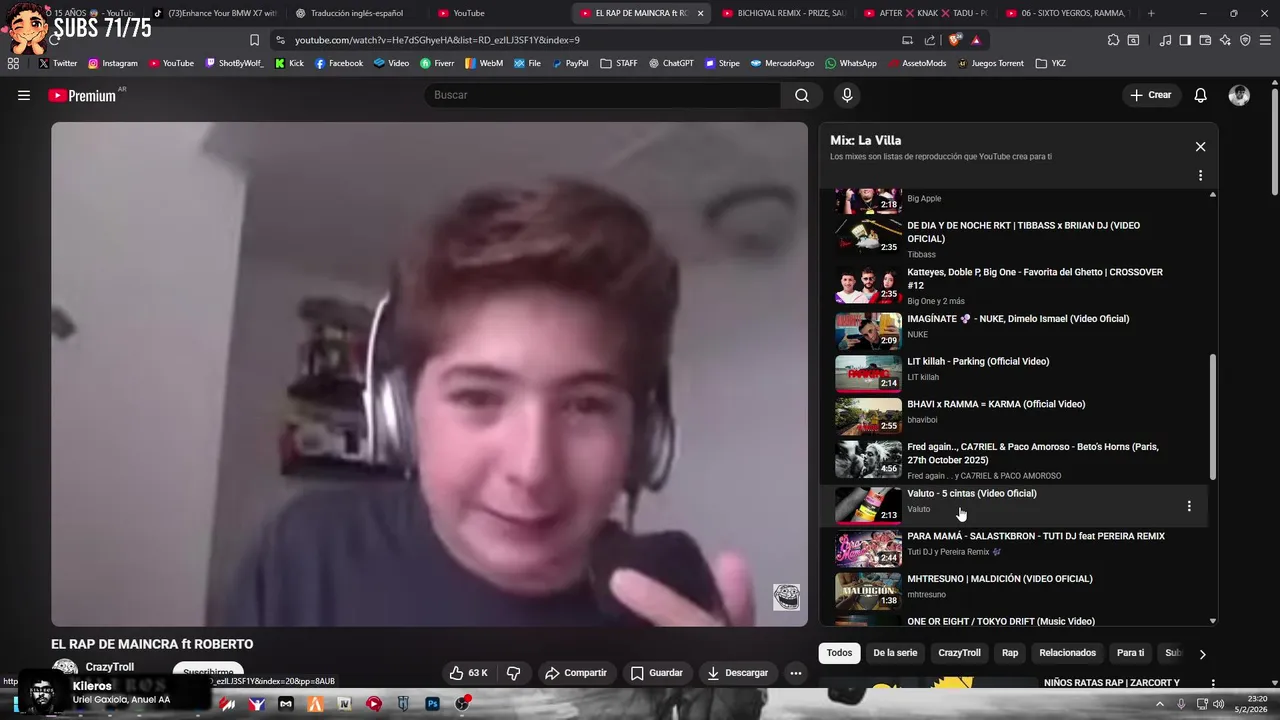Select the Para ti chip
The height and width of the screenshot is (720, 1280).
pos(1130,653)
